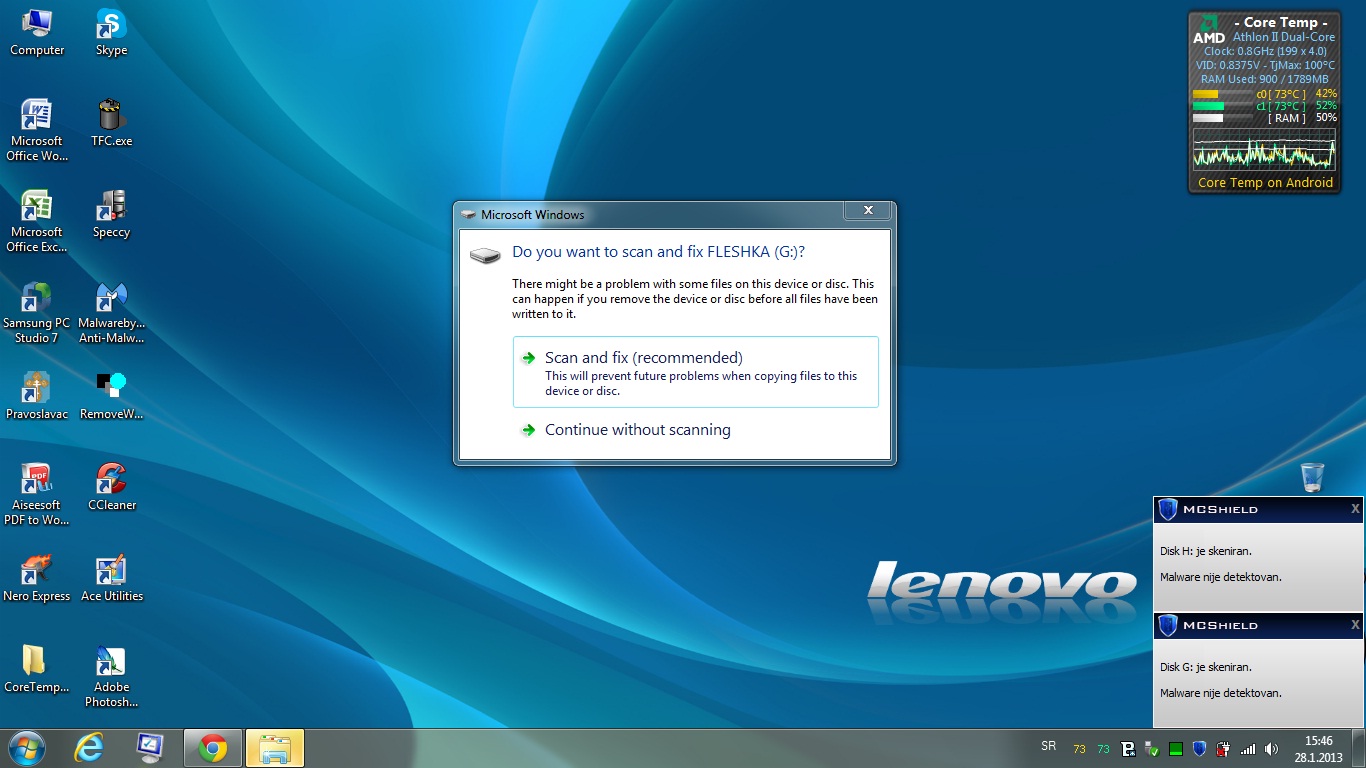Image resolution: width=1366 pixels, height=768 pixels.
Task: Select the Samsung PC Studio 7 shortcut
Action: point(37,312)
